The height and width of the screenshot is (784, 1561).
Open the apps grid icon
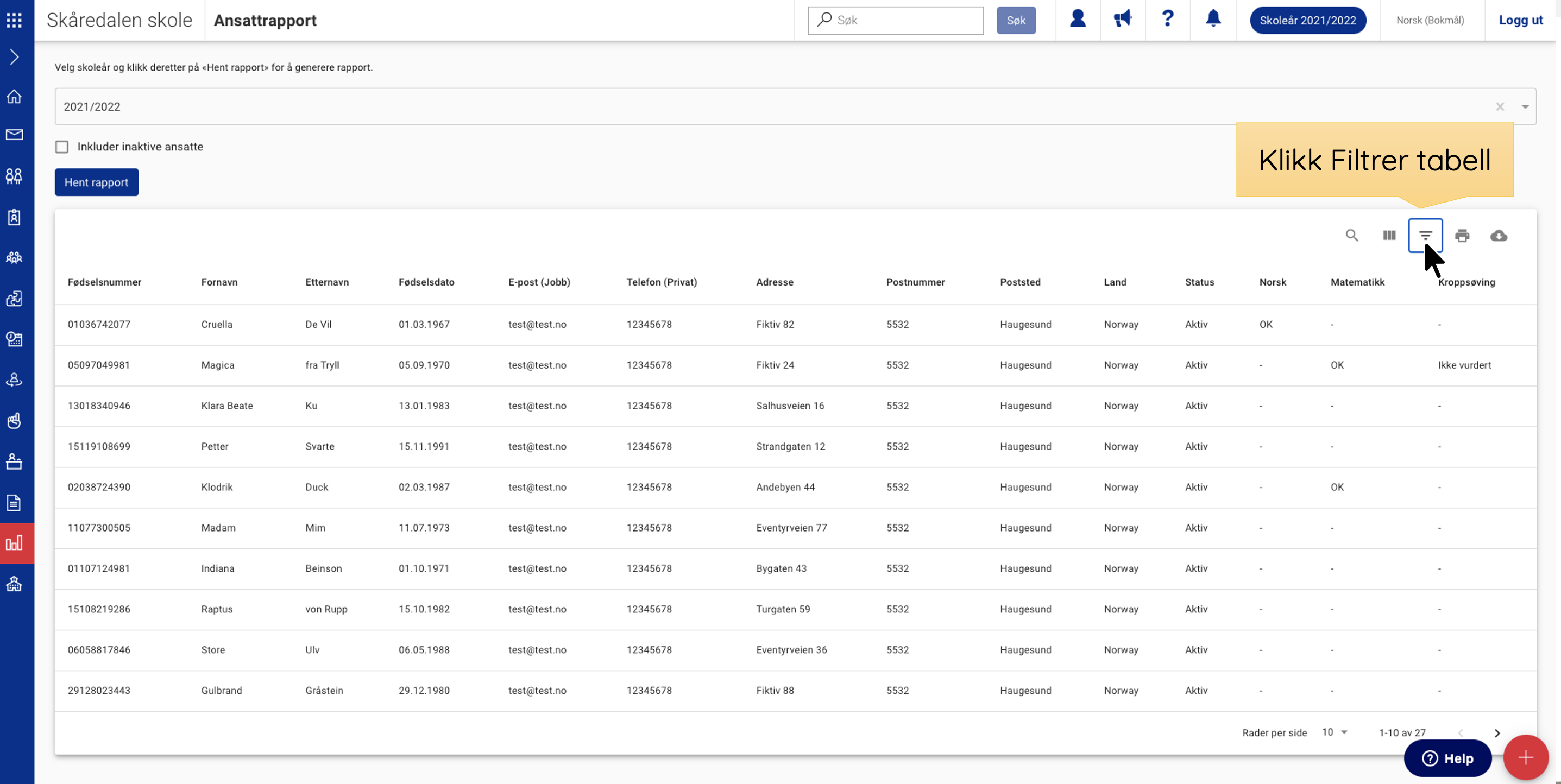[14, 20]
